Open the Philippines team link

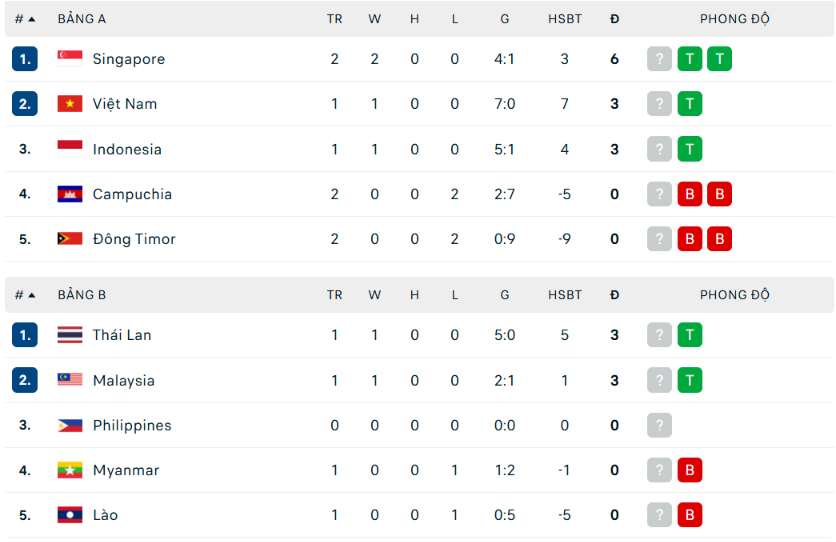132,425
